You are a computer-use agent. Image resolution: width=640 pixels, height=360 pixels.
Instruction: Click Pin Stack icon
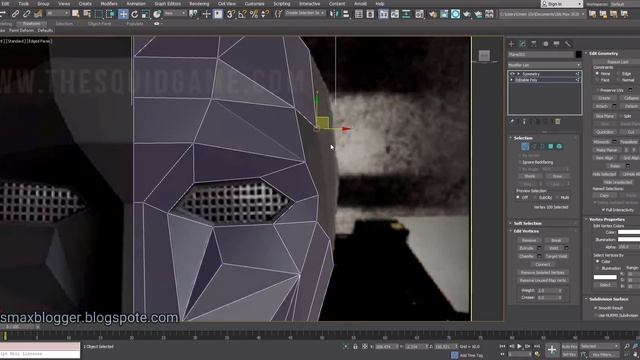[x=511, y=122]
